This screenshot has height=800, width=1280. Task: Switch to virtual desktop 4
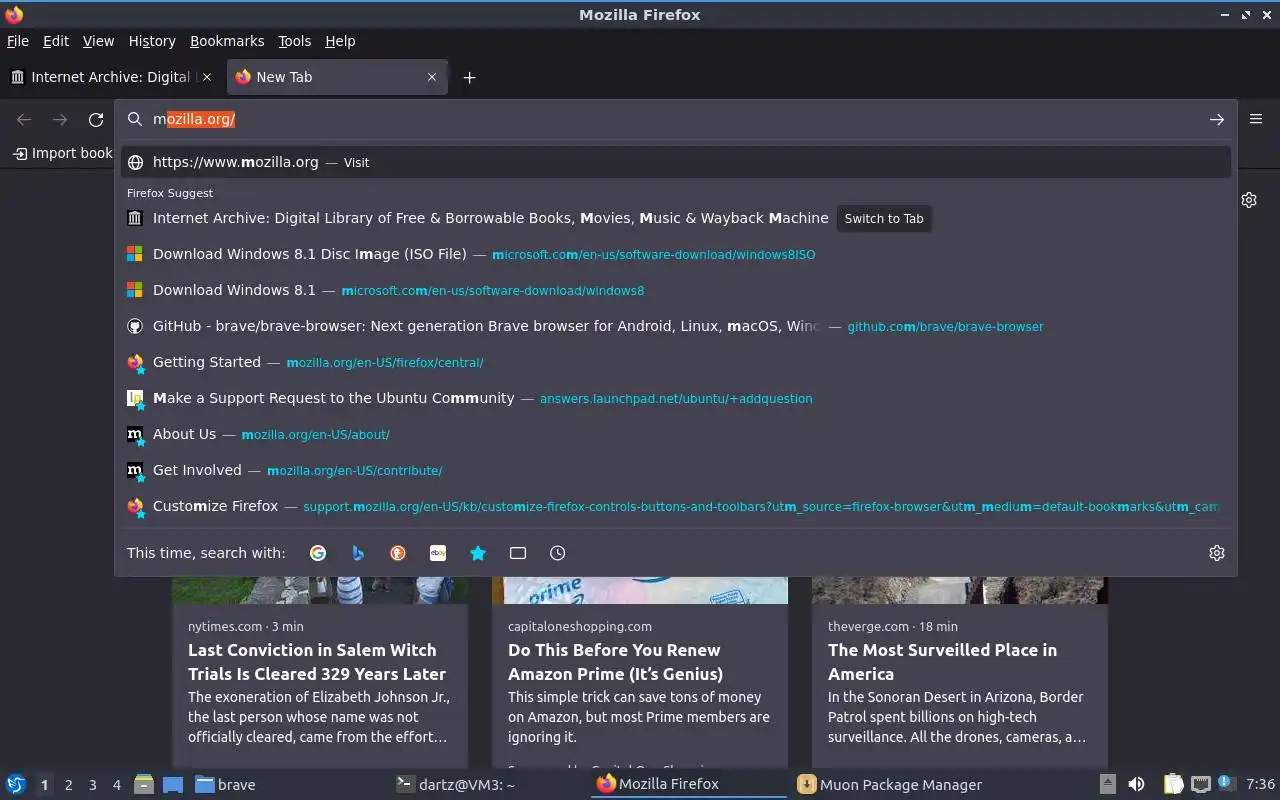tap(116, 785)
